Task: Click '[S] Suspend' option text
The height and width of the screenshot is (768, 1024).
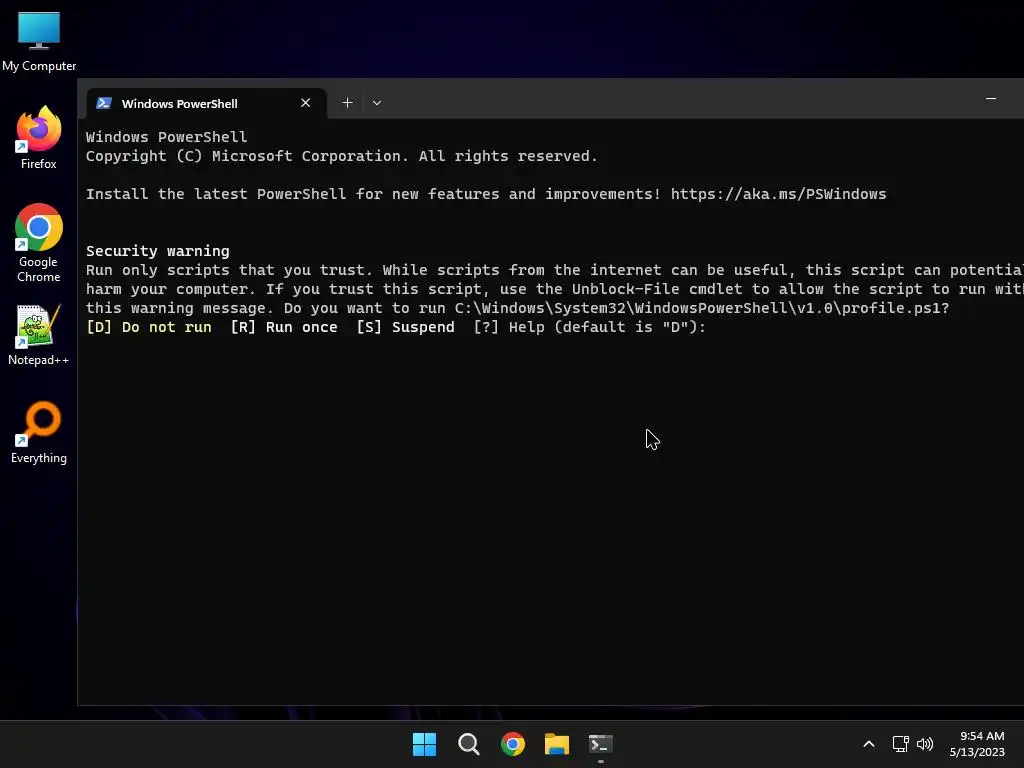Action: (406, 327)
